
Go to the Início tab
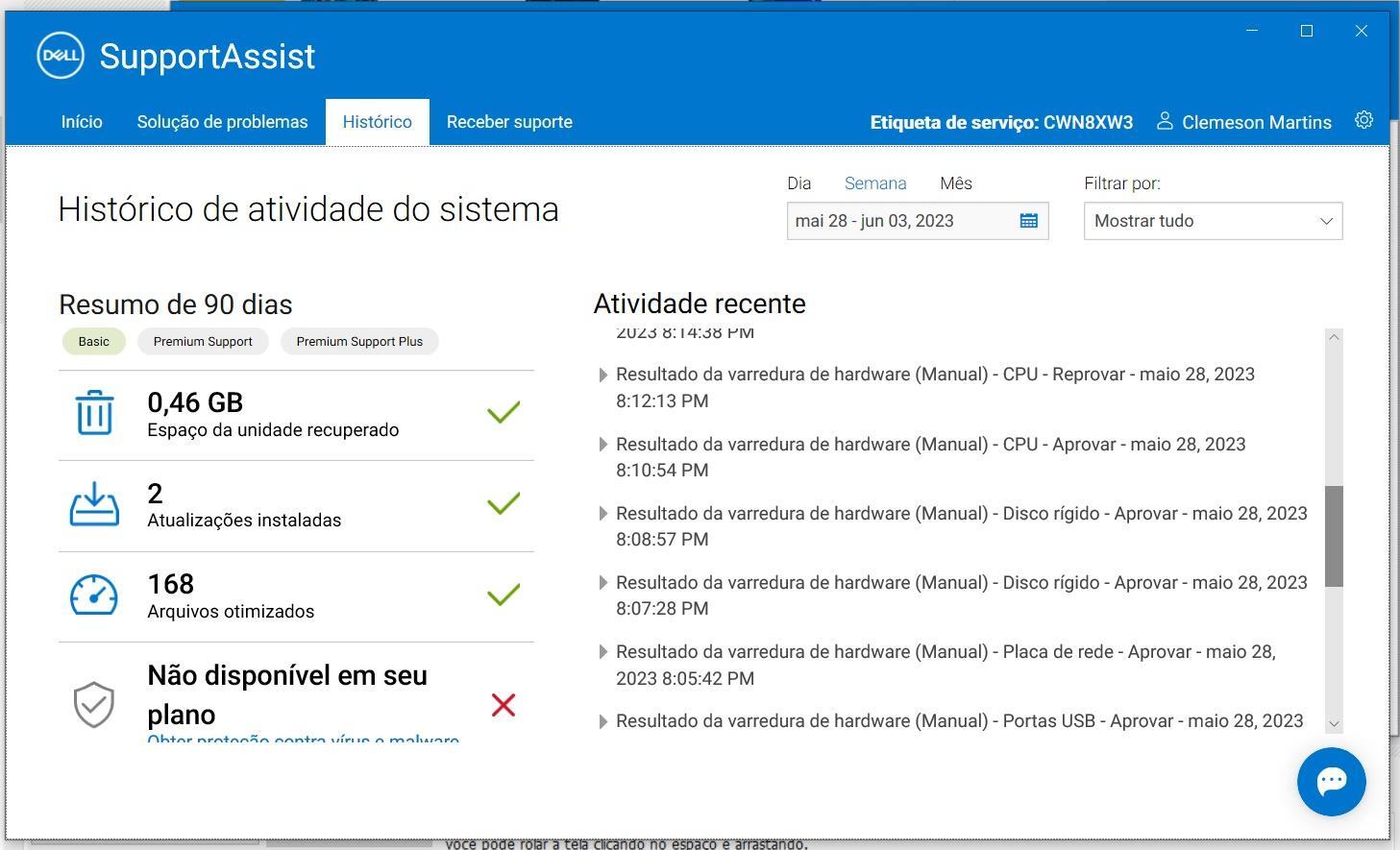click(82, 122)
